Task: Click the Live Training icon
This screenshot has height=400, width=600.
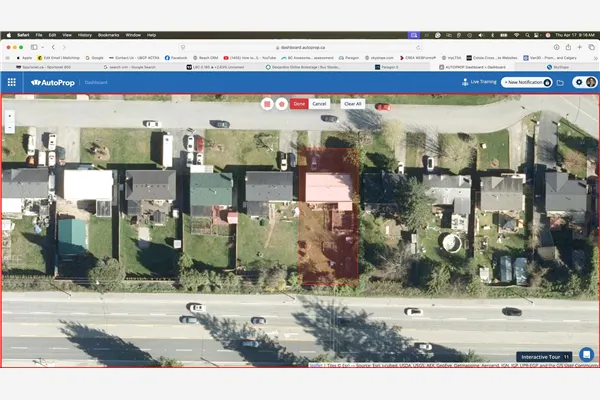Action: pos(463,82)
